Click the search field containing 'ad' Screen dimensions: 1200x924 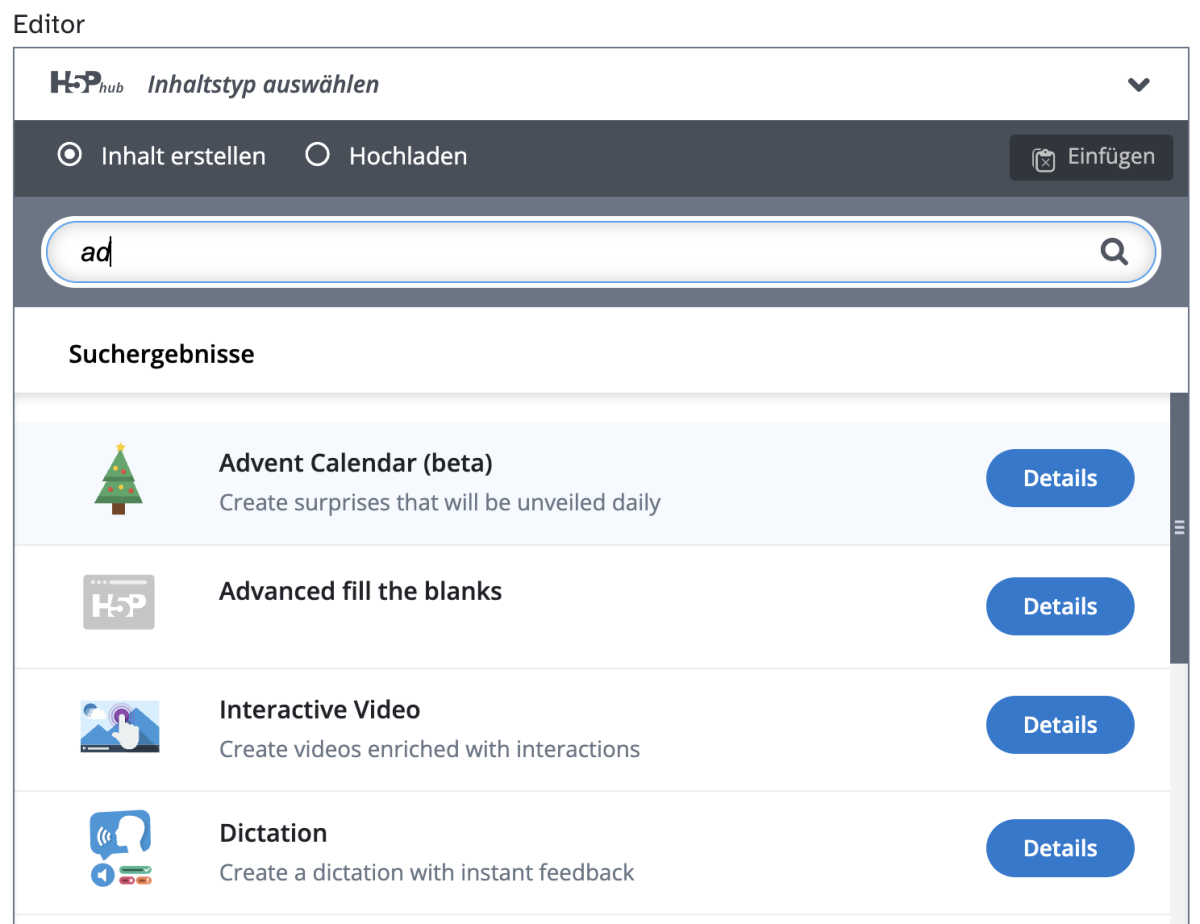tap(580, 252)
